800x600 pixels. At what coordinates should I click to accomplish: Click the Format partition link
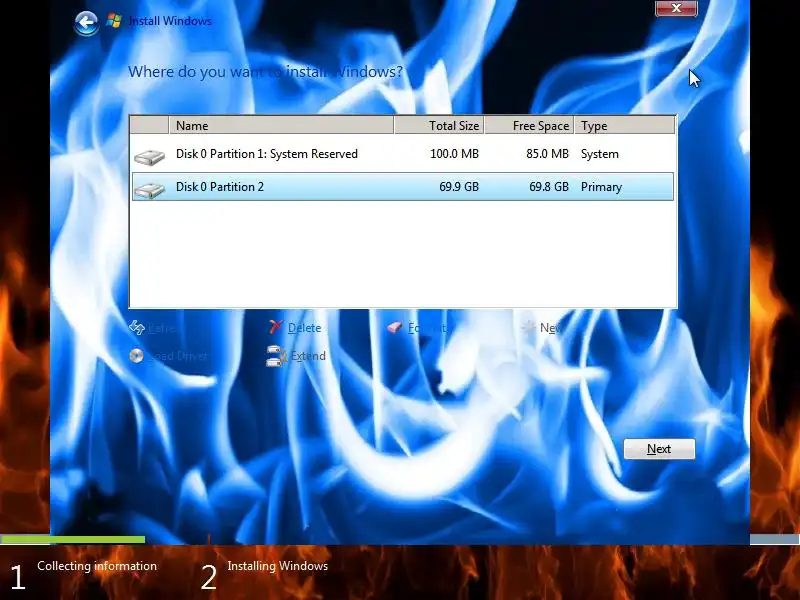point(427,328)
